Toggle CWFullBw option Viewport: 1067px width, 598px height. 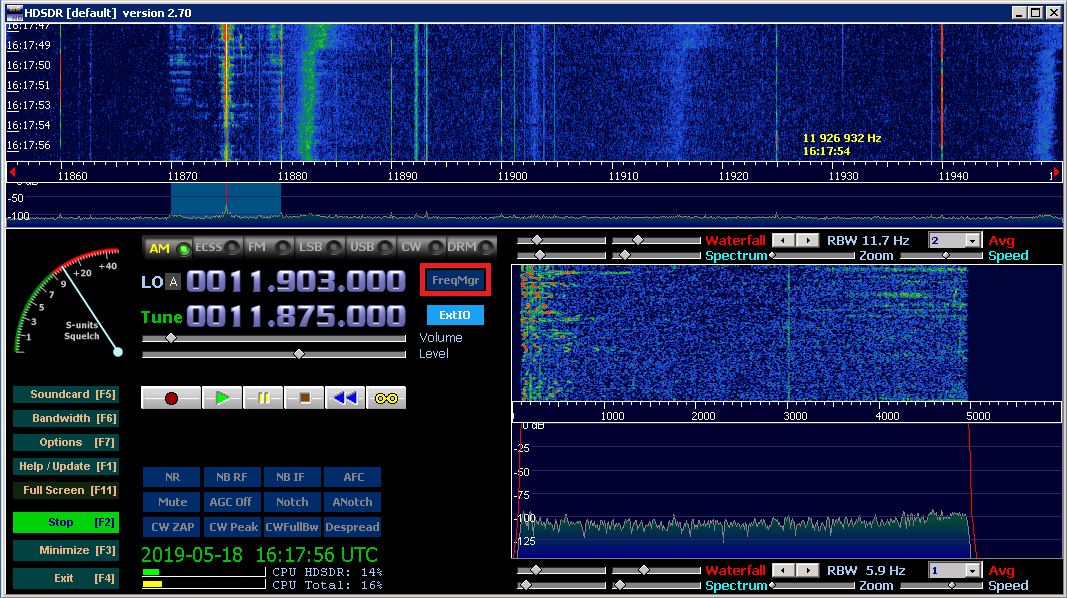pyautogui.click(x=292, y=527)
